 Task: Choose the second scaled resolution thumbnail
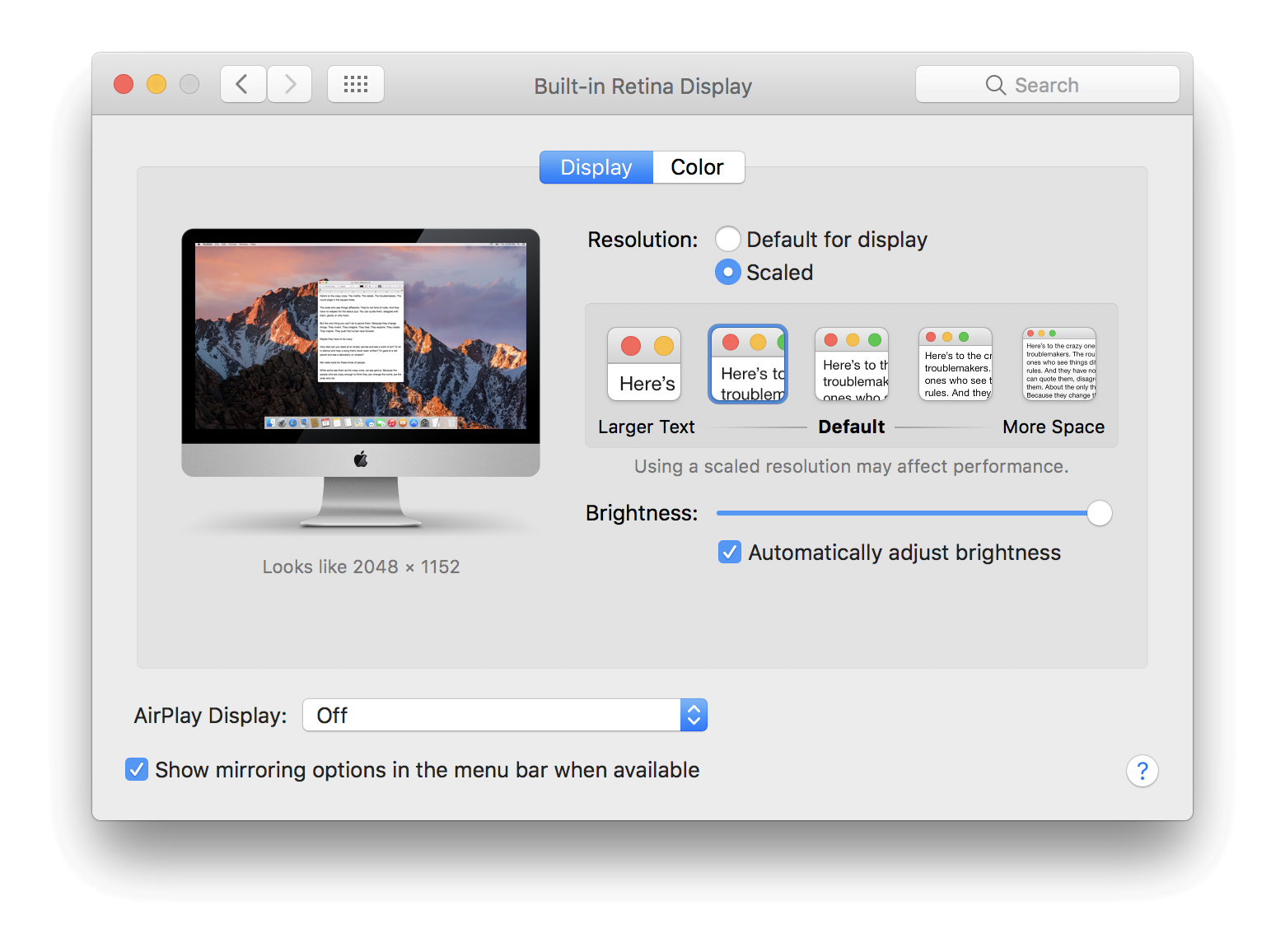click(748, 364)
